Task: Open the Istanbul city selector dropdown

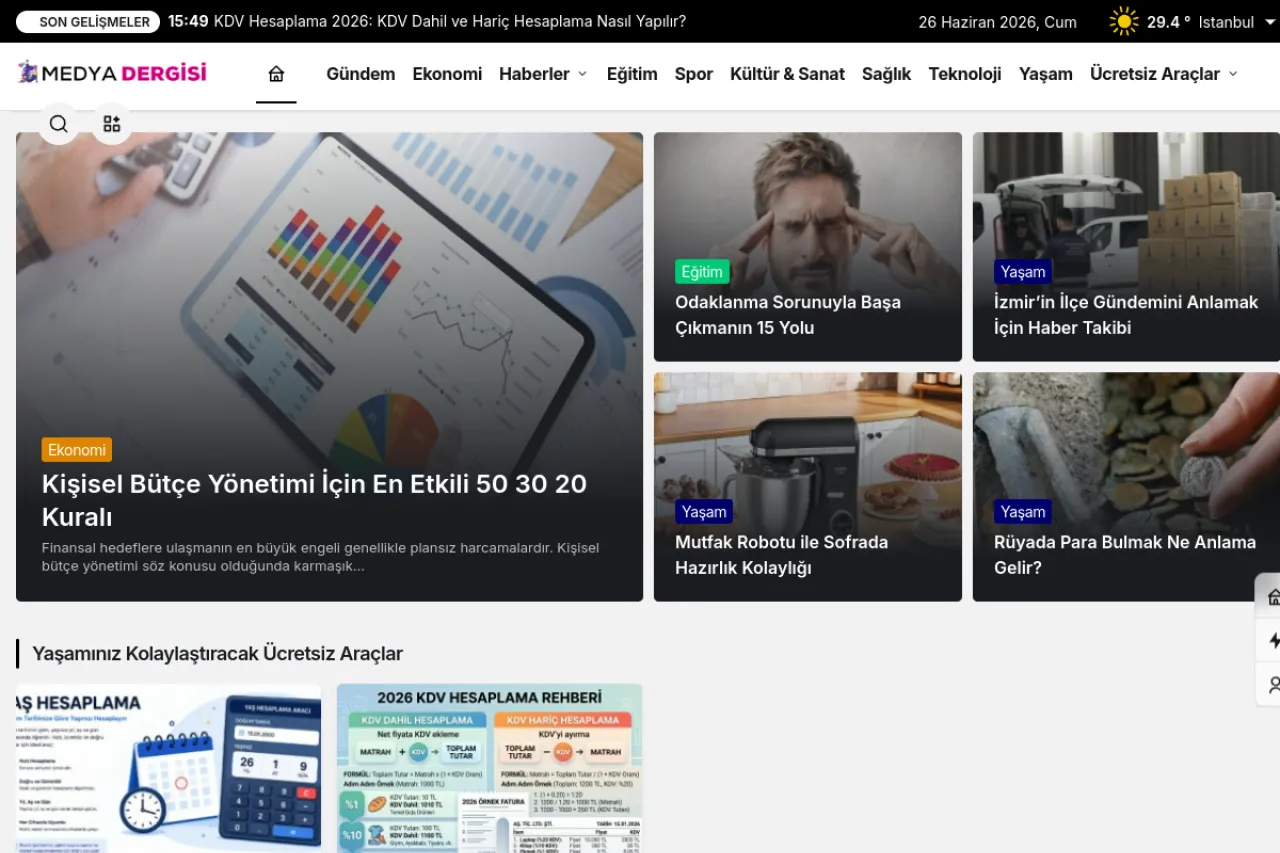Action: click(1236, 22)
